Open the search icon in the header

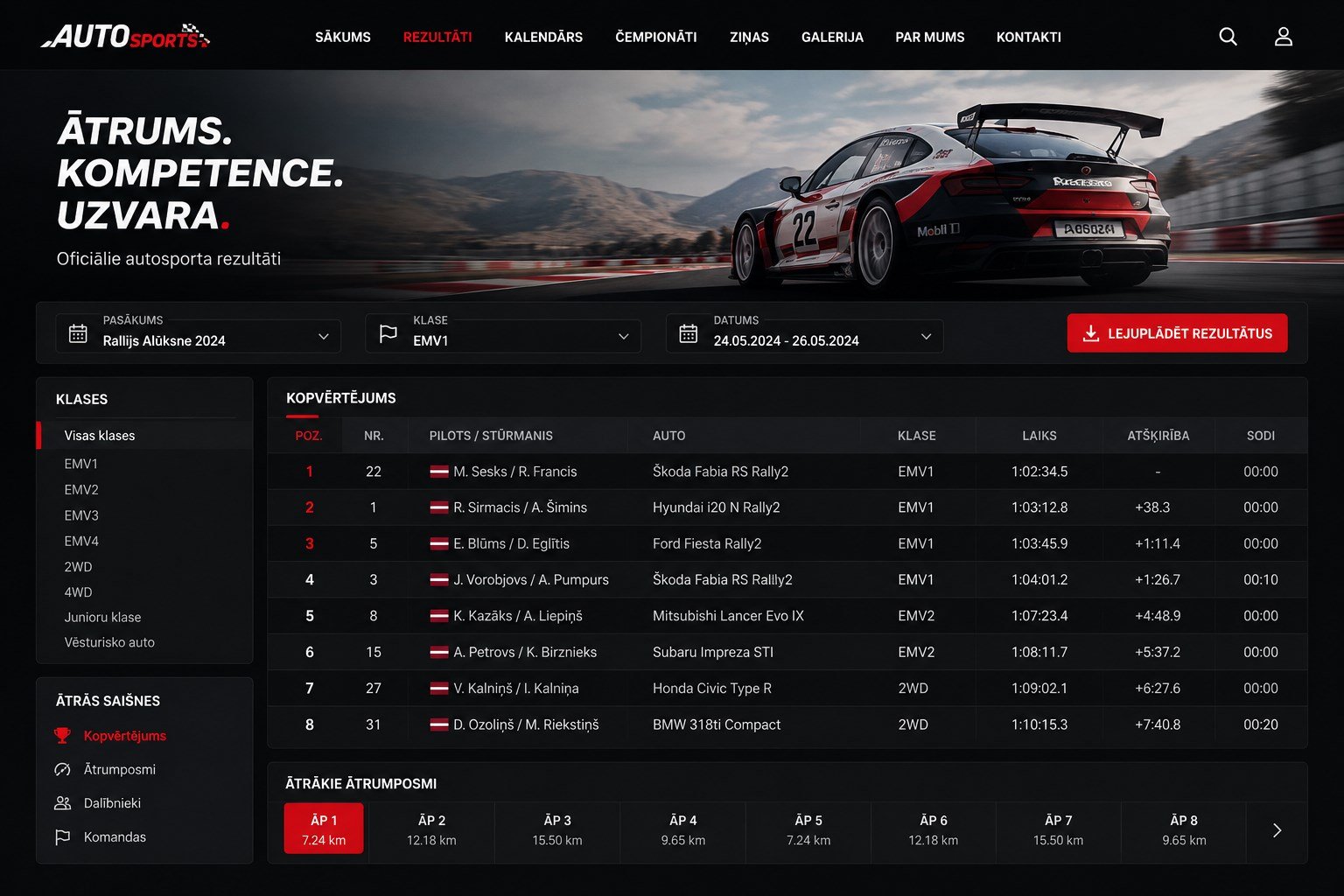[x=1228, y=37]
